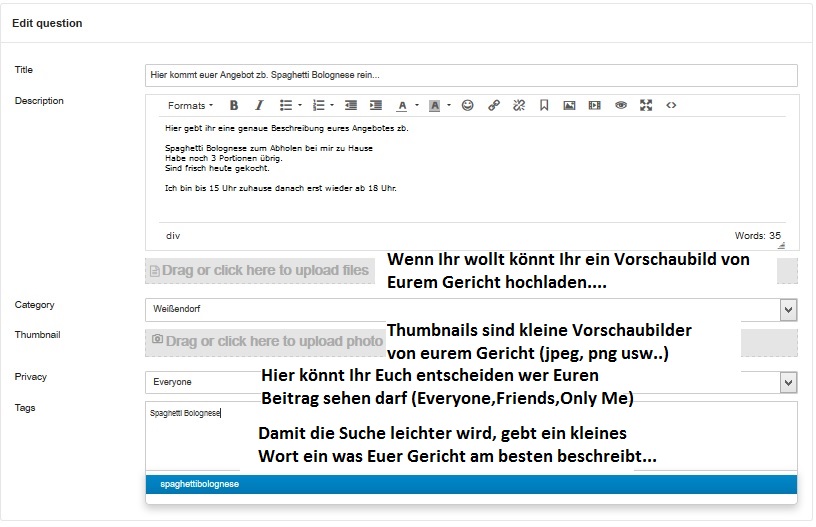Toggle the preview eye icon
The height and width of the screenshot is (527, 816).
click(x=620, y=105)
